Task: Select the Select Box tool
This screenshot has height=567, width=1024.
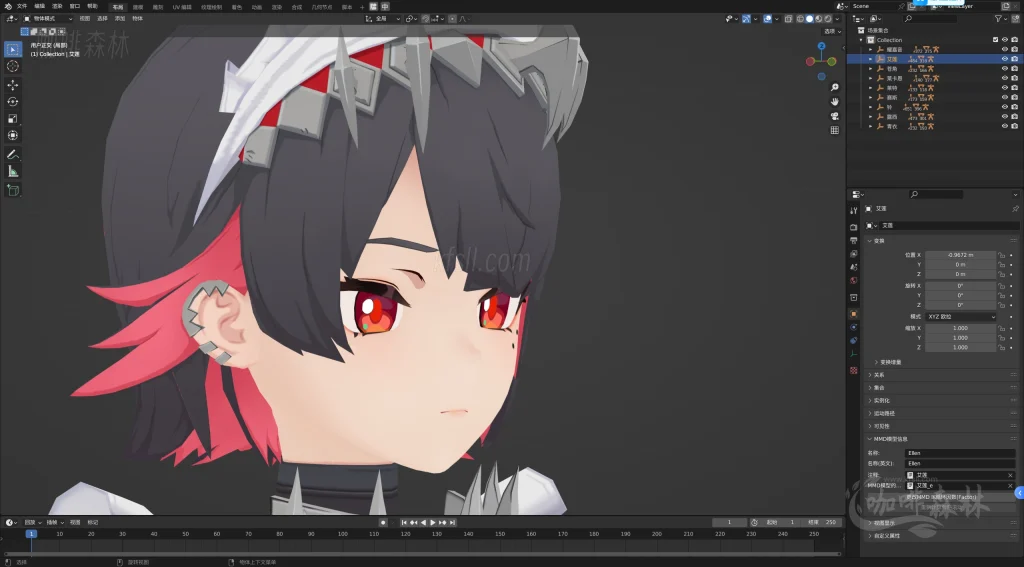Action: click(12, 49)
